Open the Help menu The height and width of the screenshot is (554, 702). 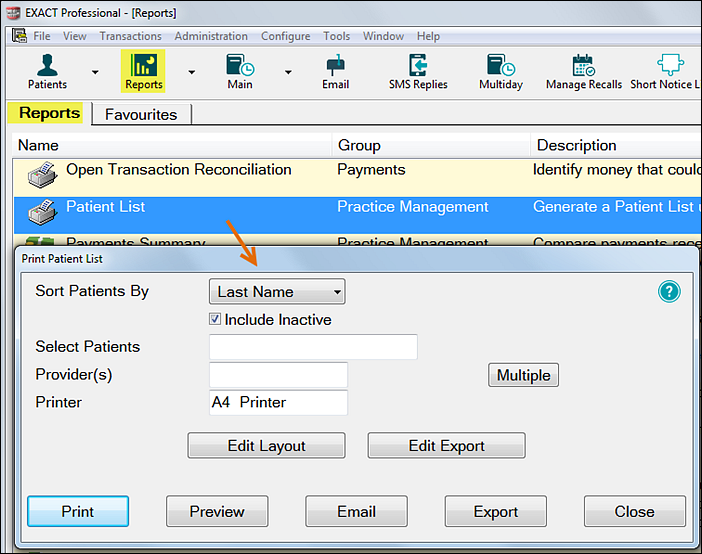click(428, 36)
